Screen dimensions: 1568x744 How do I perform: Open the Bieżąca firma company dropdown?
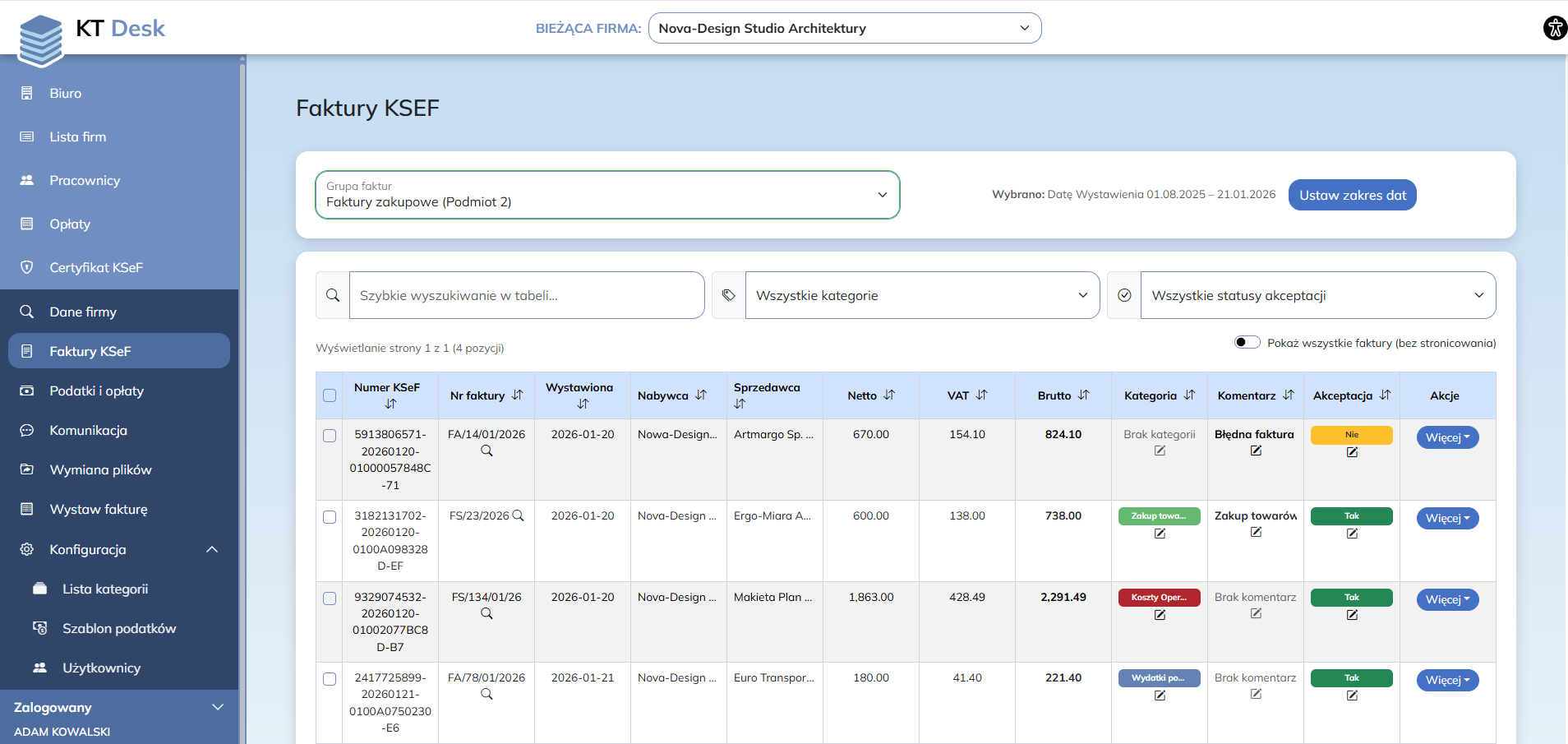[844, 28]
